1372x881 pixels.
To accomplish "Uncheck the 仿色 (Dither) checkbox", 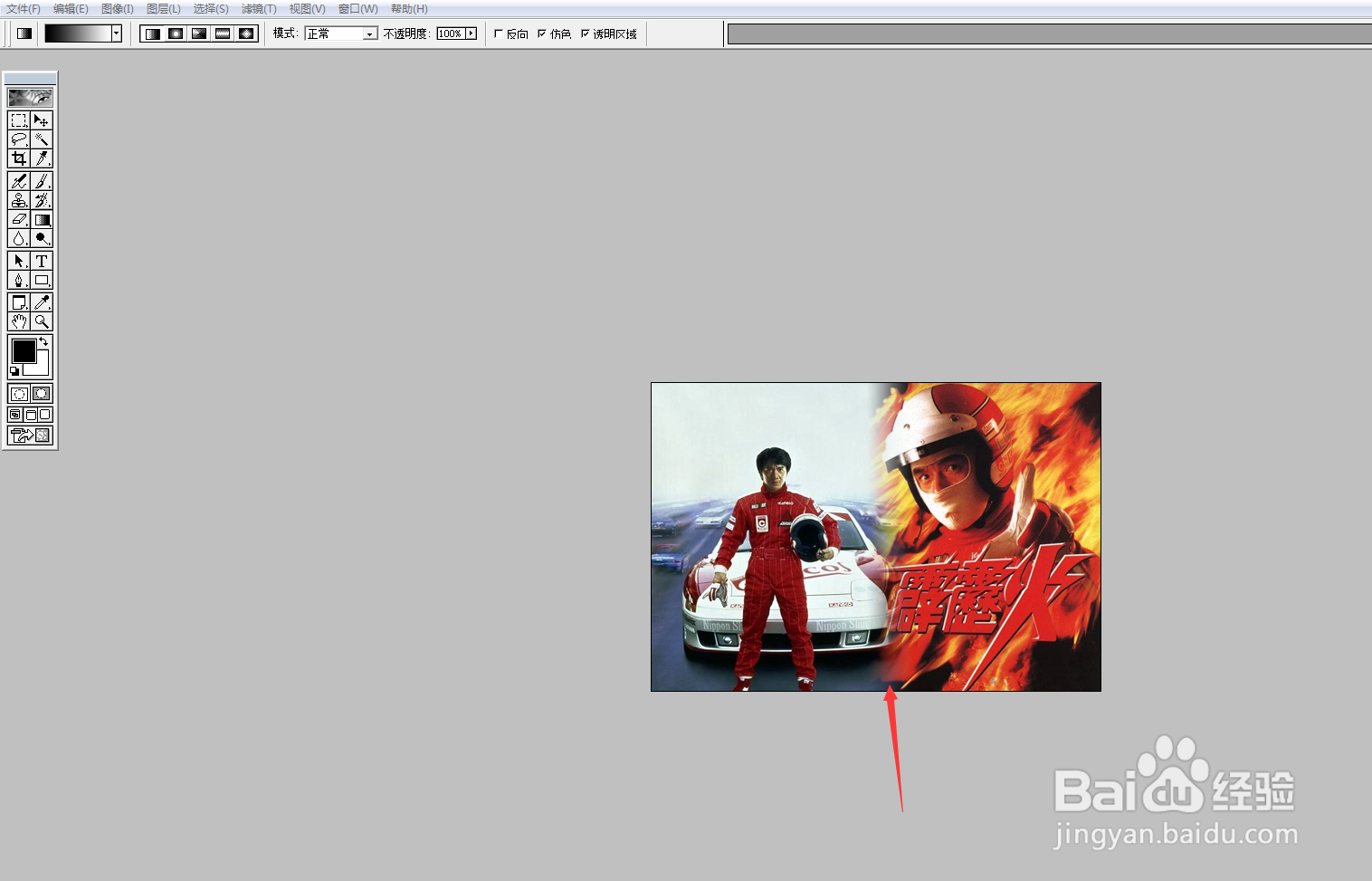I will 542,34.
